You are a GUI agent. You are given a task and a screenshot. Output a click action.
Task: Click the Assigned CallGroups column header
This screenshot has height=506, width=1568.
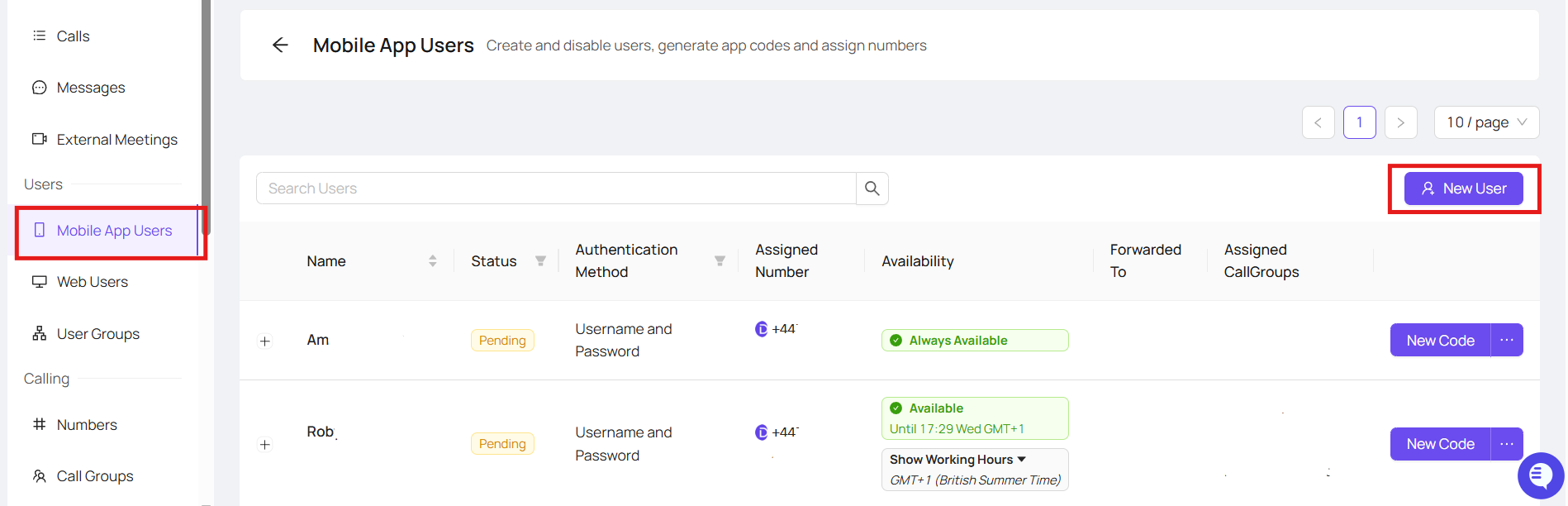click(x=1262, y=261)
